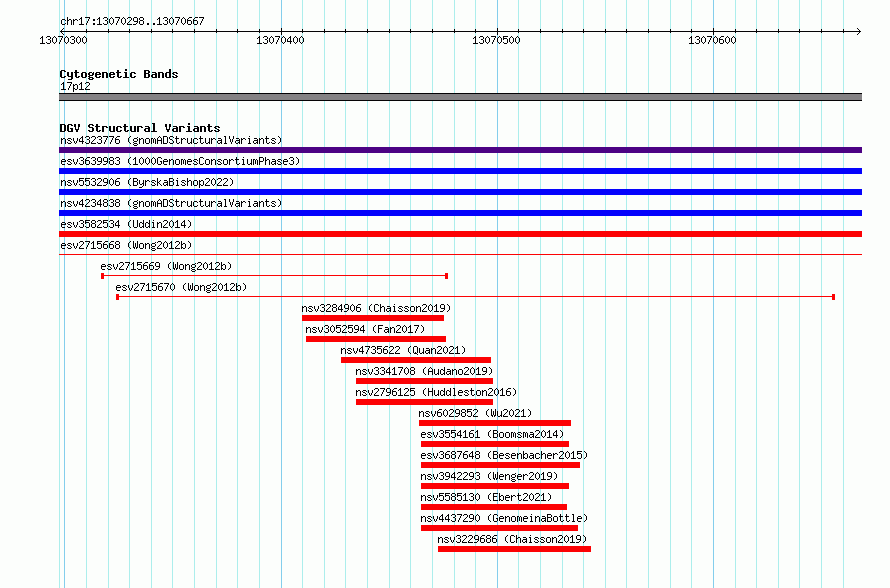Open nsv6029852 Wu2021 label

click(475, 413)
